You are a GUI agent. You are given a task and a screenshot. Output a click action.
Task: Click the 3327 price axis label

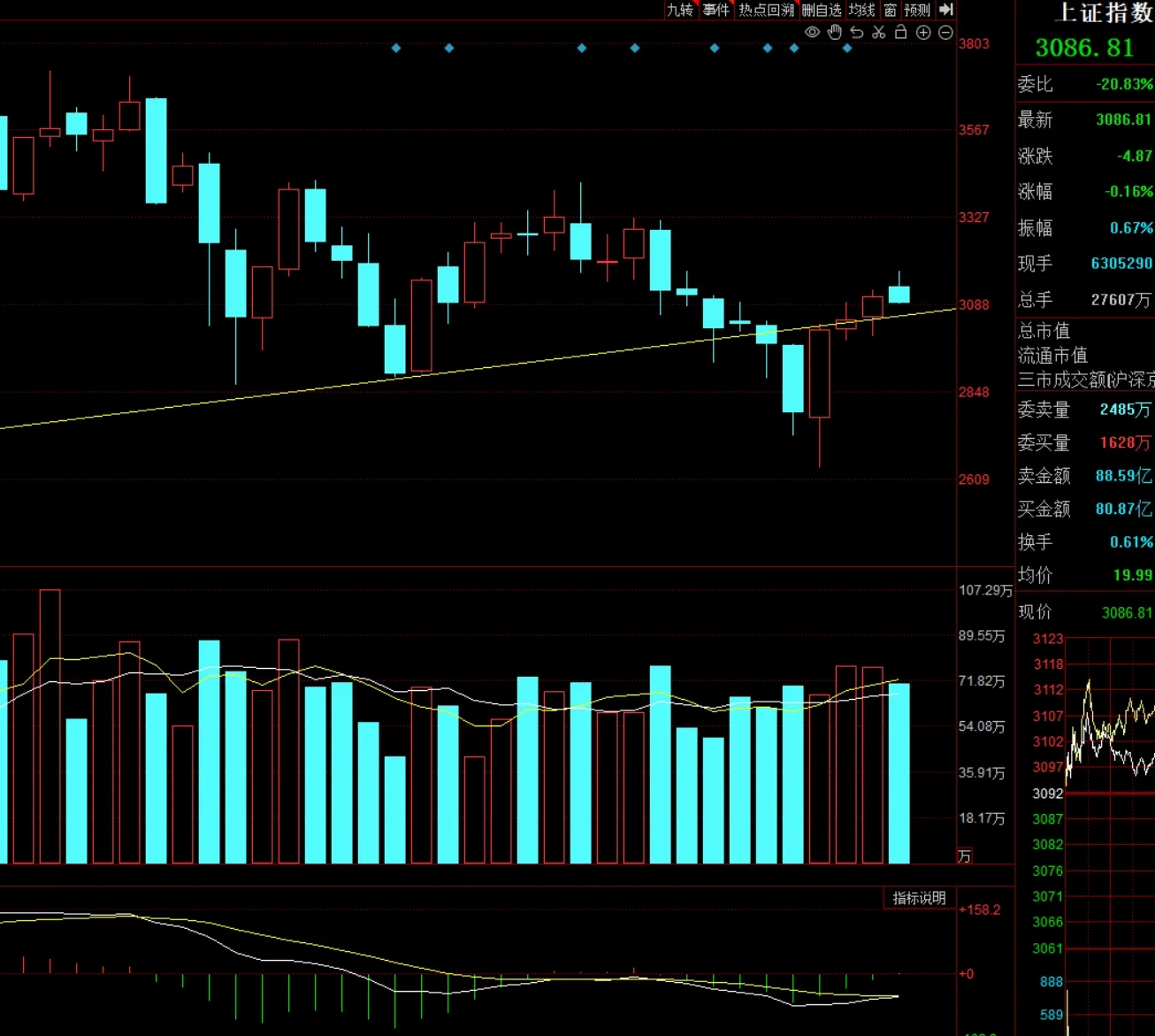tap(974, 217)
